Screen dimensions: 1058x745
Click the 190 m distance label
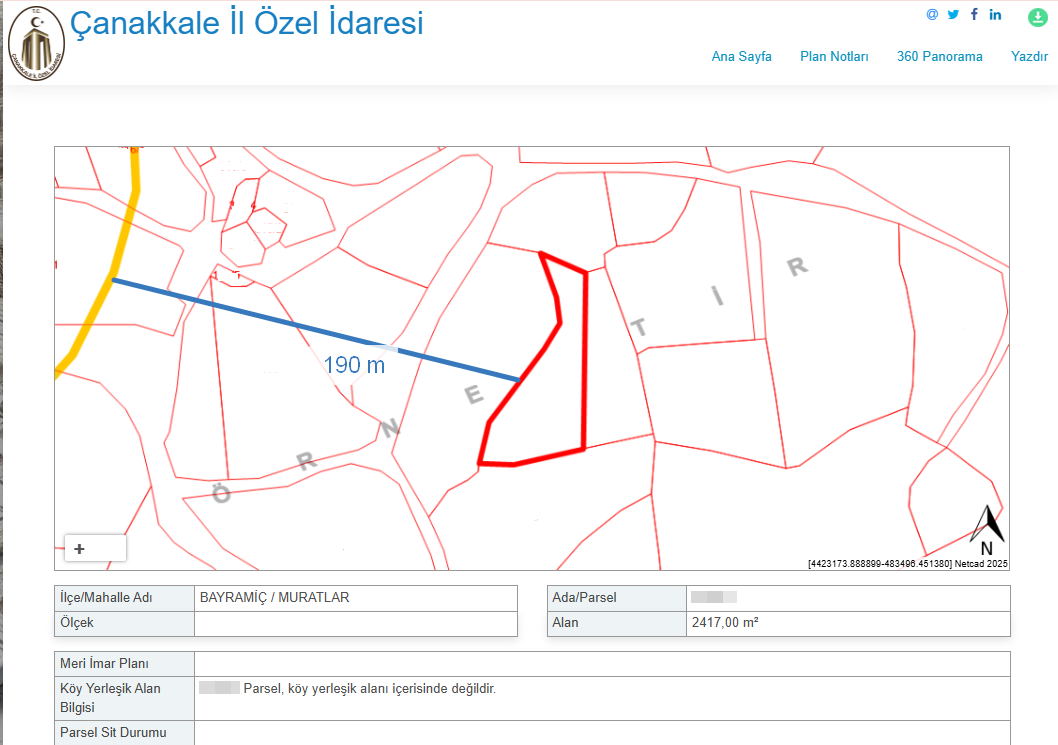tap(354, 365)
